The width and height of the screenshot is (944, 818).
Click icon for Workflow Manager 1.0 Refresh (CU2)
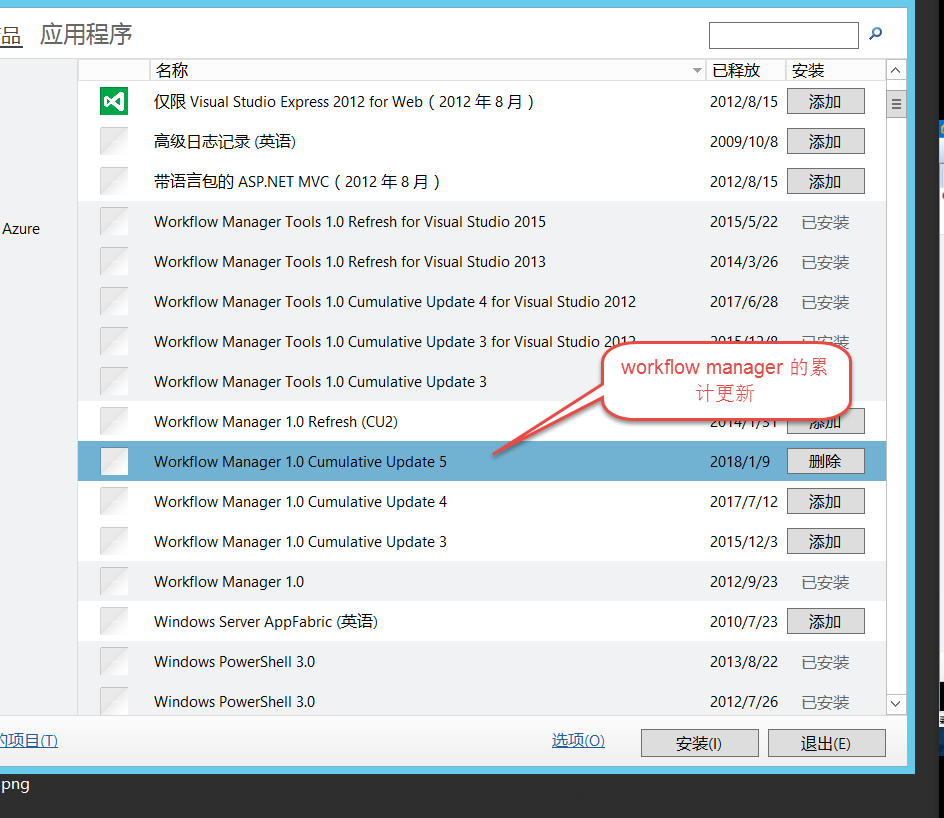click(x=114, y=421)
